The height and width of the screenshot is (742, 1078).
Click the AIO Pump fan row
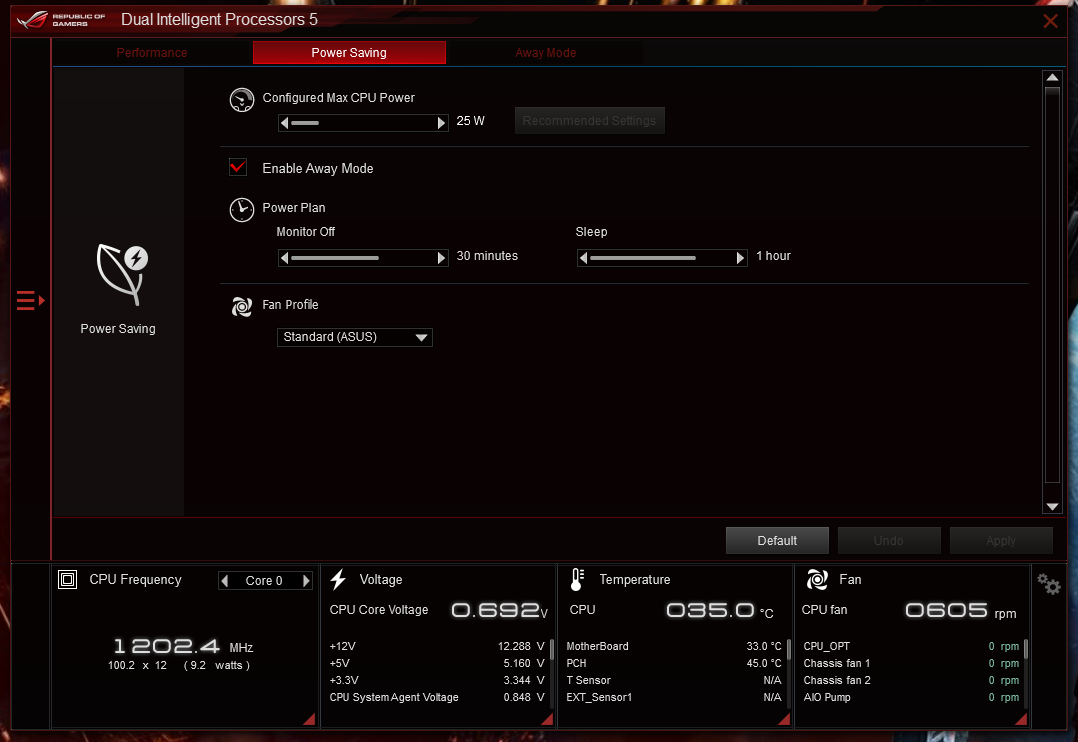click(911, 697)
